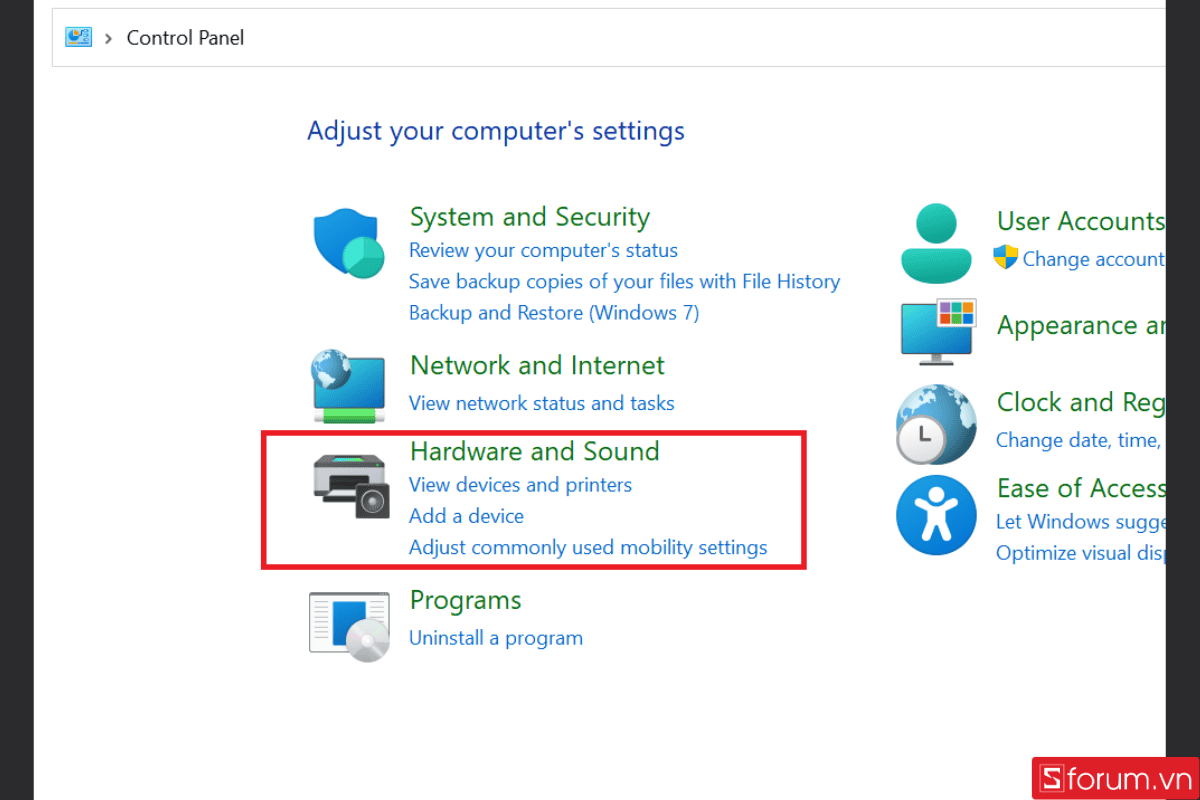
Task: Open View devices and printers
Action: pyautogui.click(x=520, y=485)
